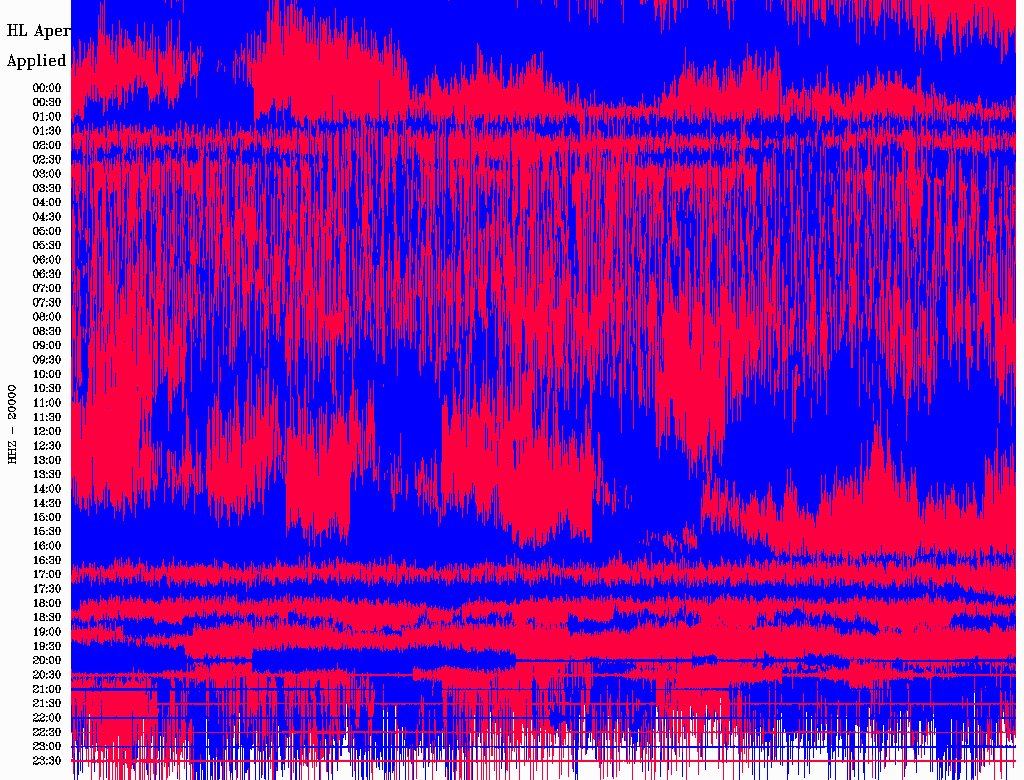Click the "HL Aper" header text
This screenshot has height=780, width=1024.
[x=38, y=31]
